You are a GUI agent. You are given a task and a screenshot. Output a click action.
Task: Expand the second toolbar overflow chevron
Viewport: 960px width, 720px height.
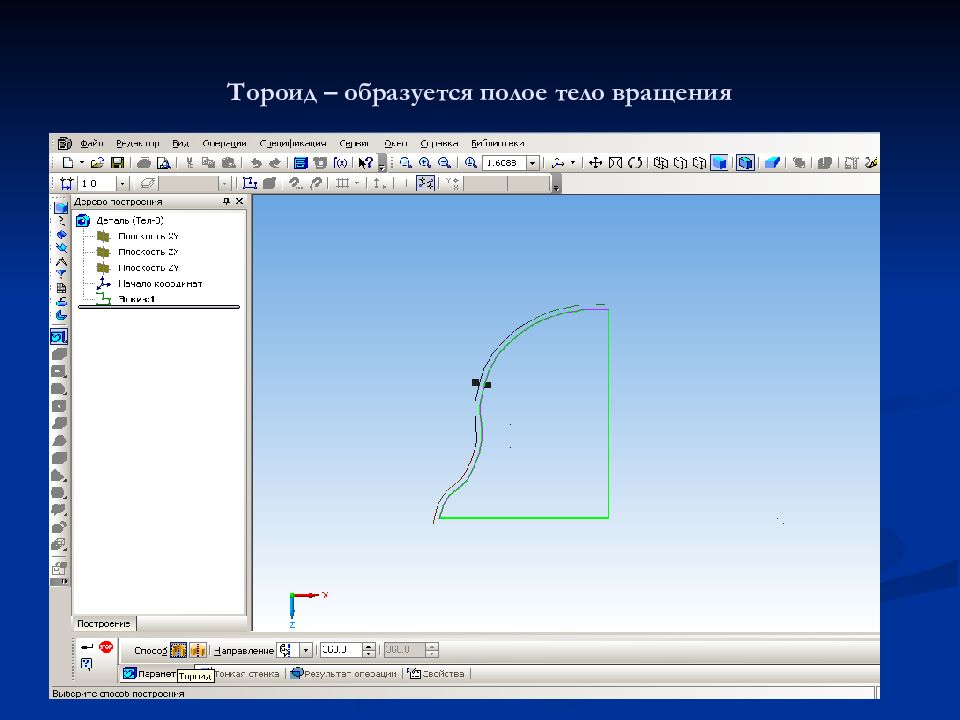[556, 184]
